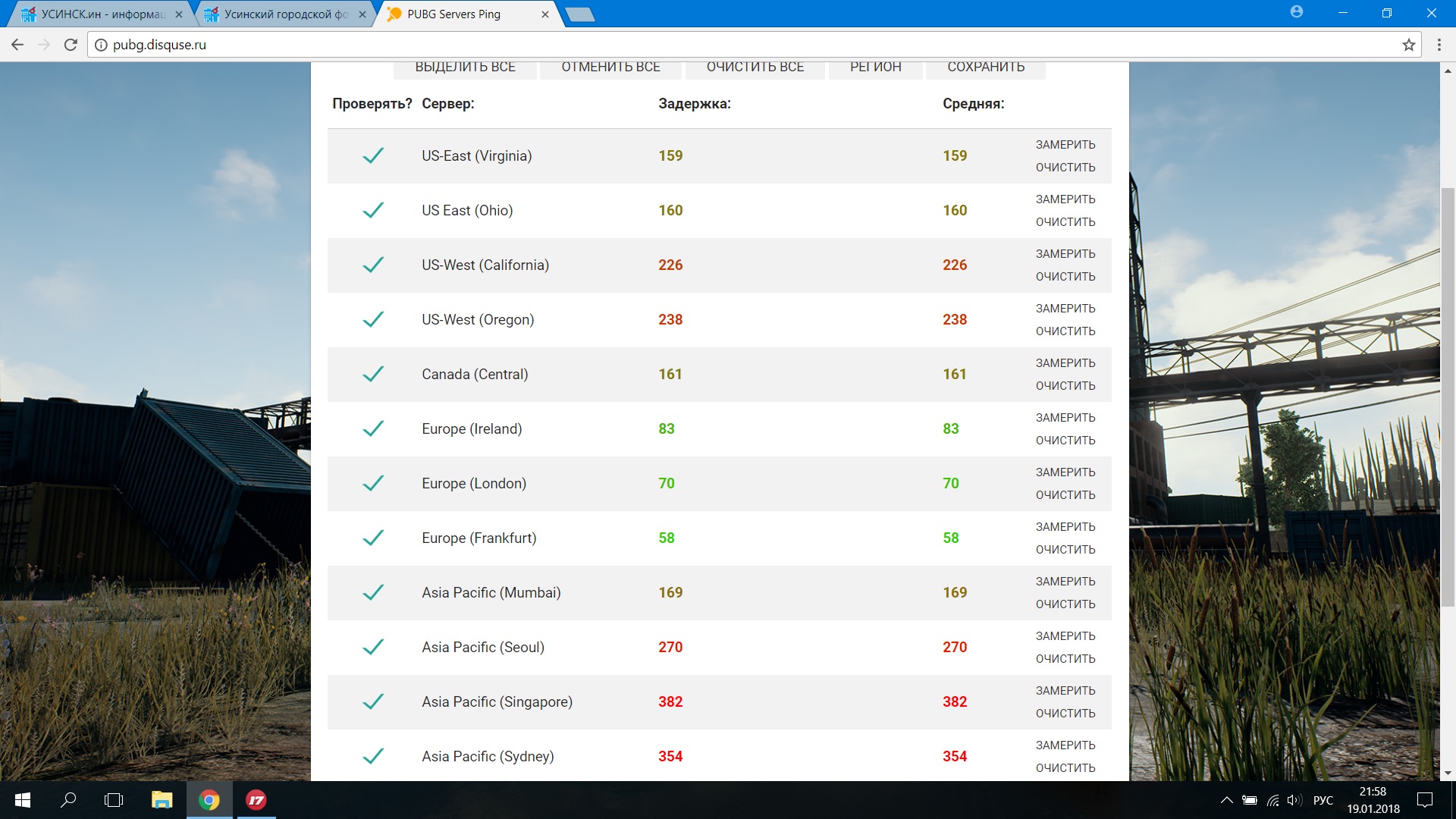Toggle the Europe (Frankfurt) server checkmark

[373, 538]
